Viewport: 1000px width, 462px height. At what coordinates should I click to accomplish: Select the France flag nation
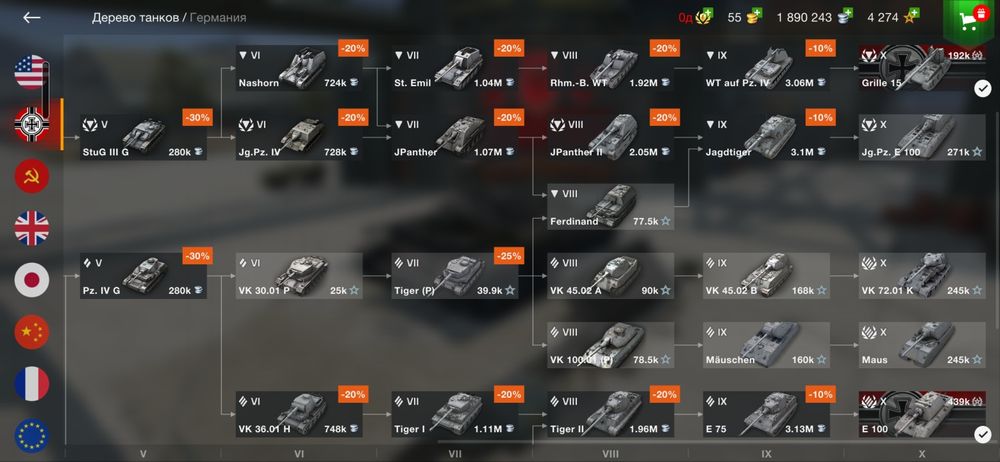coord(31,384)
